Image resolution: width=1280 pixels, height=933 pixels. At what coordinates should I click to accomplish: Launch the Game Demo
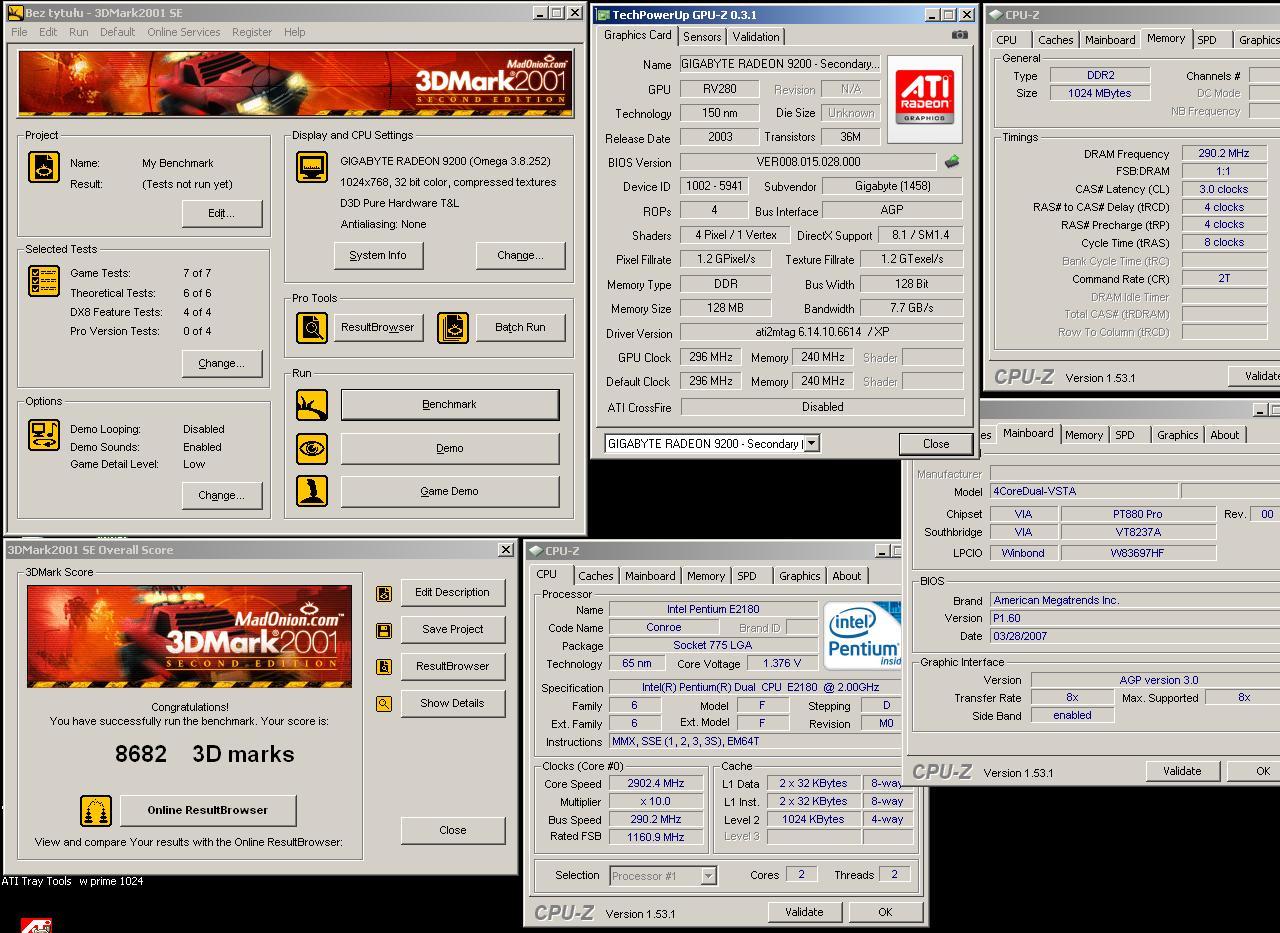click(x=449, y=491)
